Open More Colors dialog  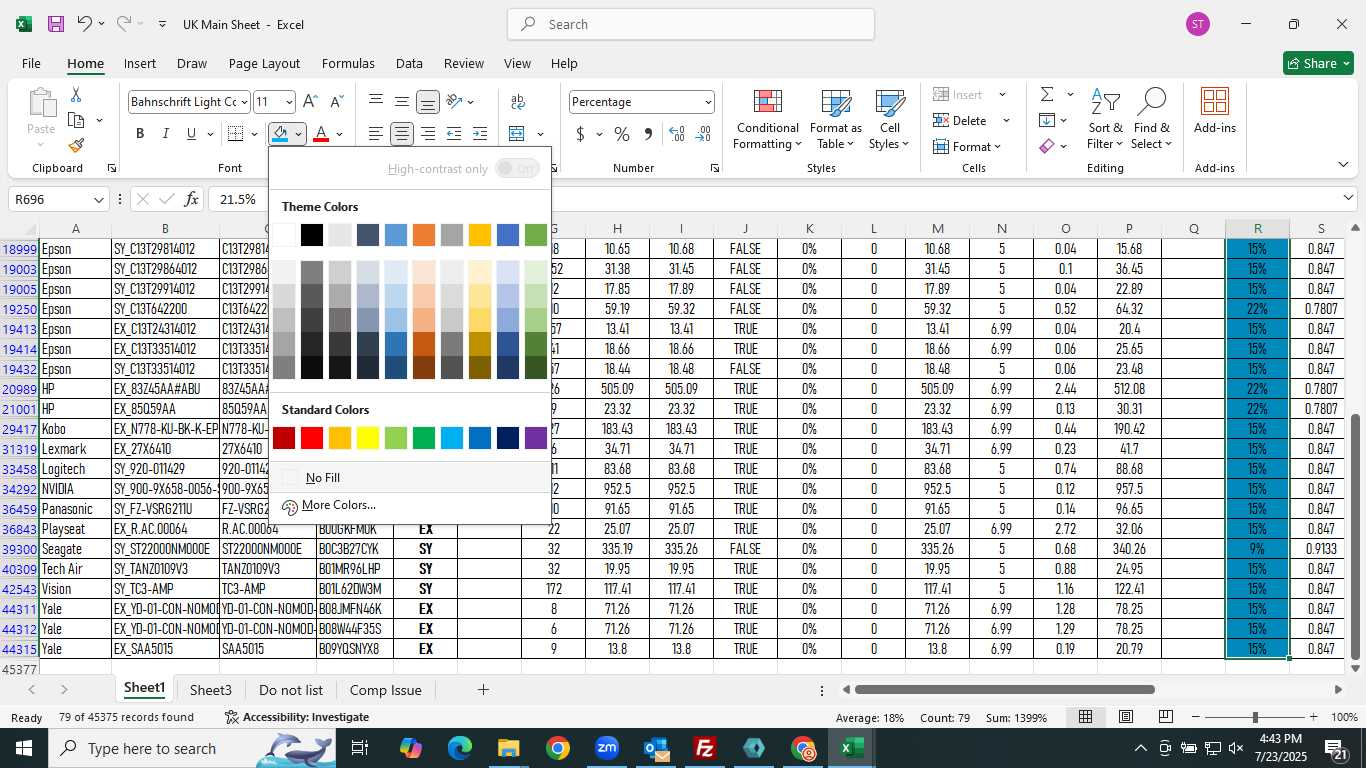pos(410,506)
